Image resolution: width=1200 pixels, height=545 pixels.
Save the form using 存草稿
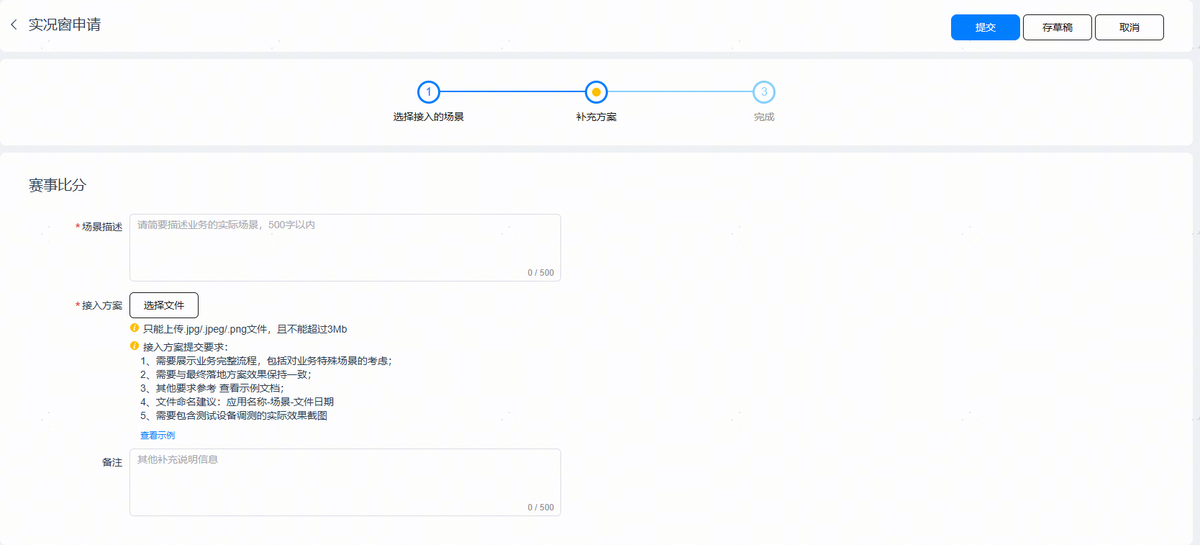[1057, 27]
